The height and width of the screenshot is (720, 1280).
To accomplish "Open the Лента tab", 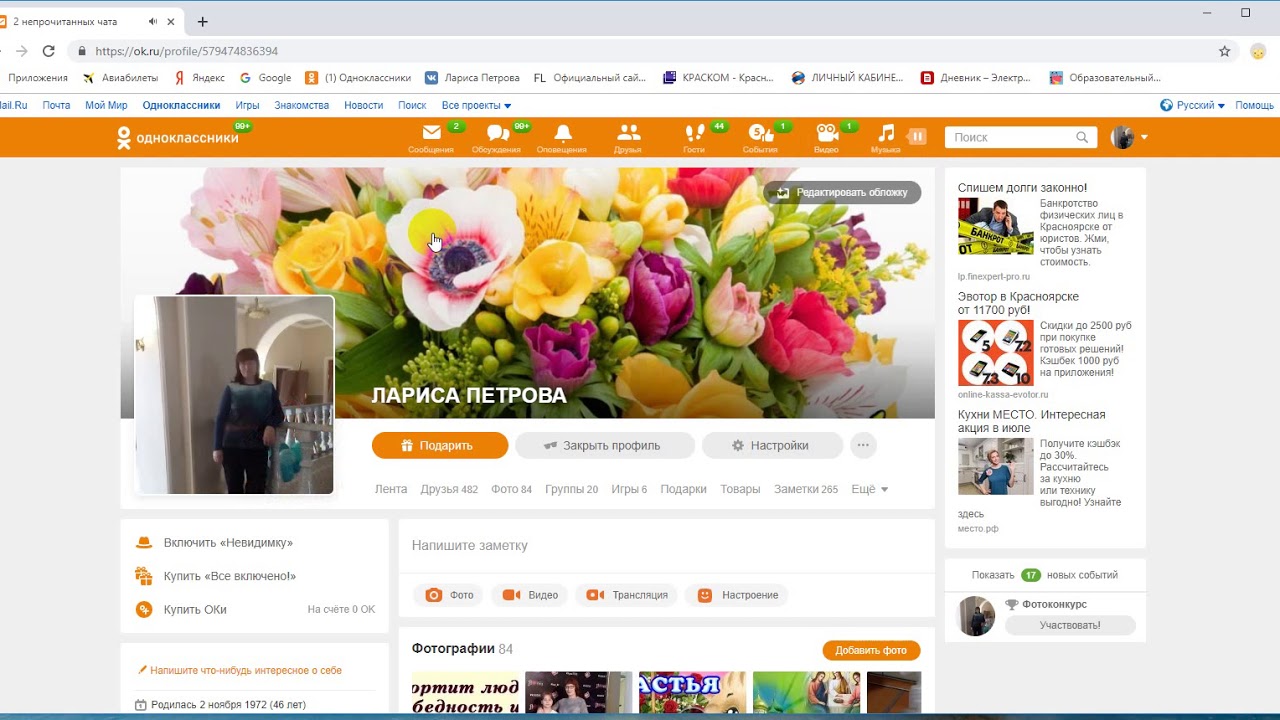I will pos(391,489).
